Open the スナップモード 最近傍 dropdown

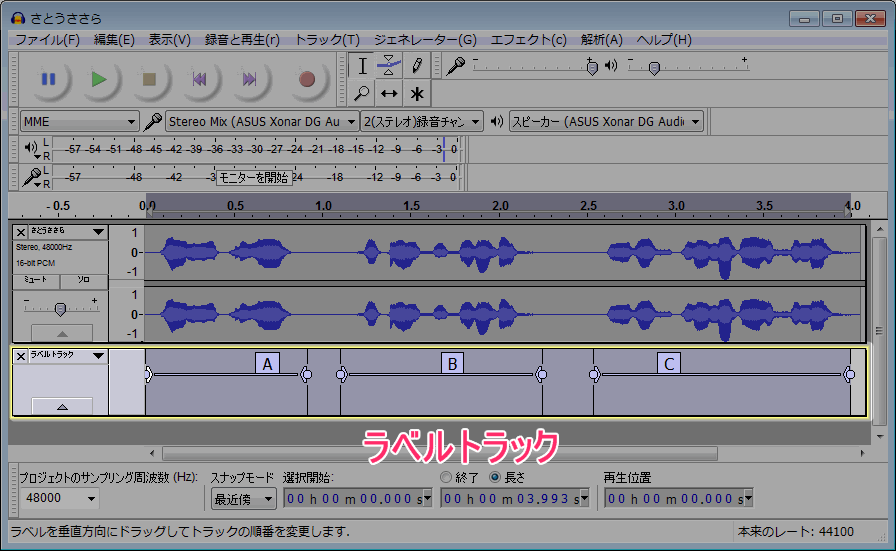243,499
